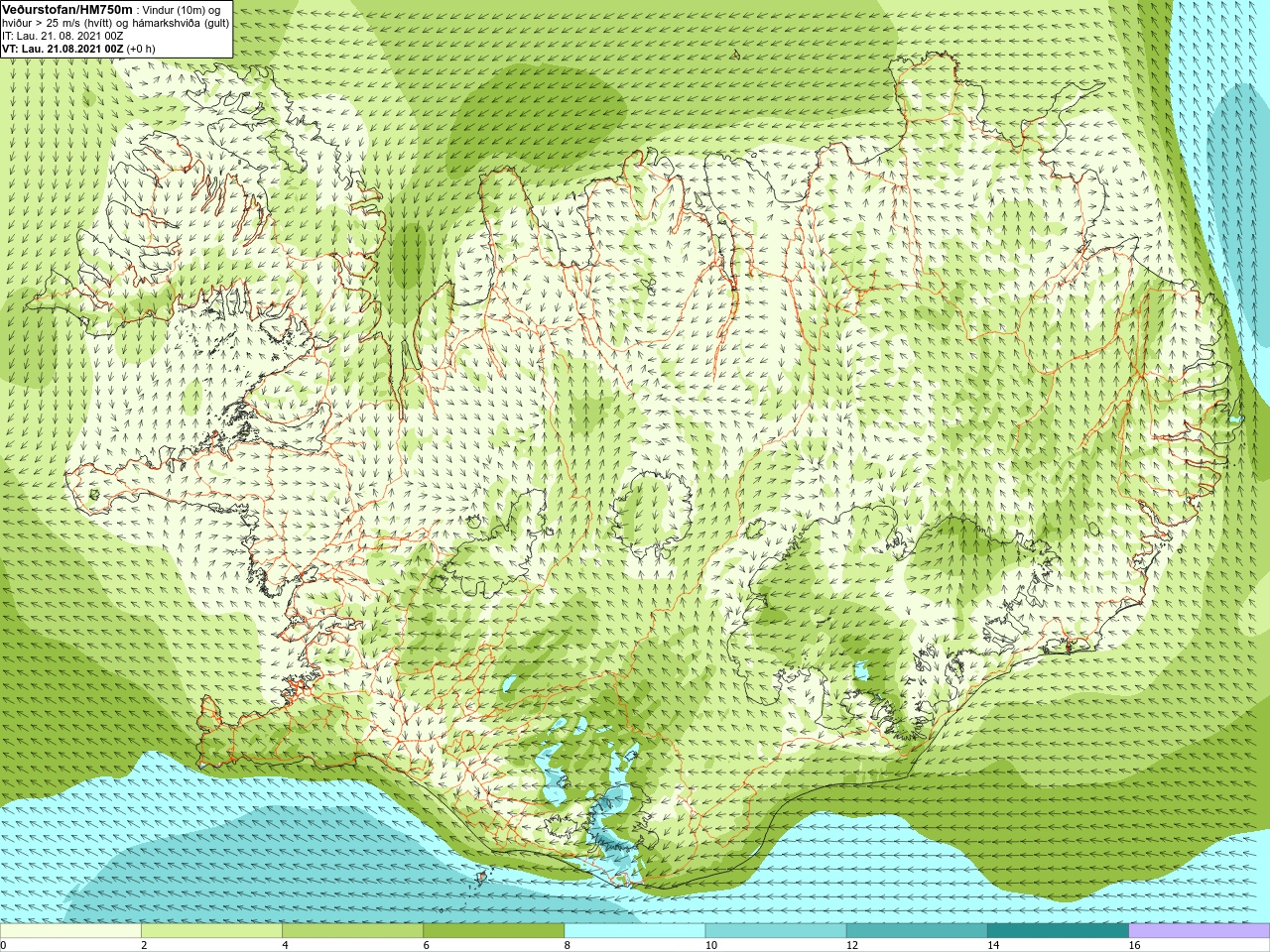The height and width of the screenshot is (952, 1270).
Task: Click the 6–8 m/s dark green legend swatch
Action: (x=493, y=931)
